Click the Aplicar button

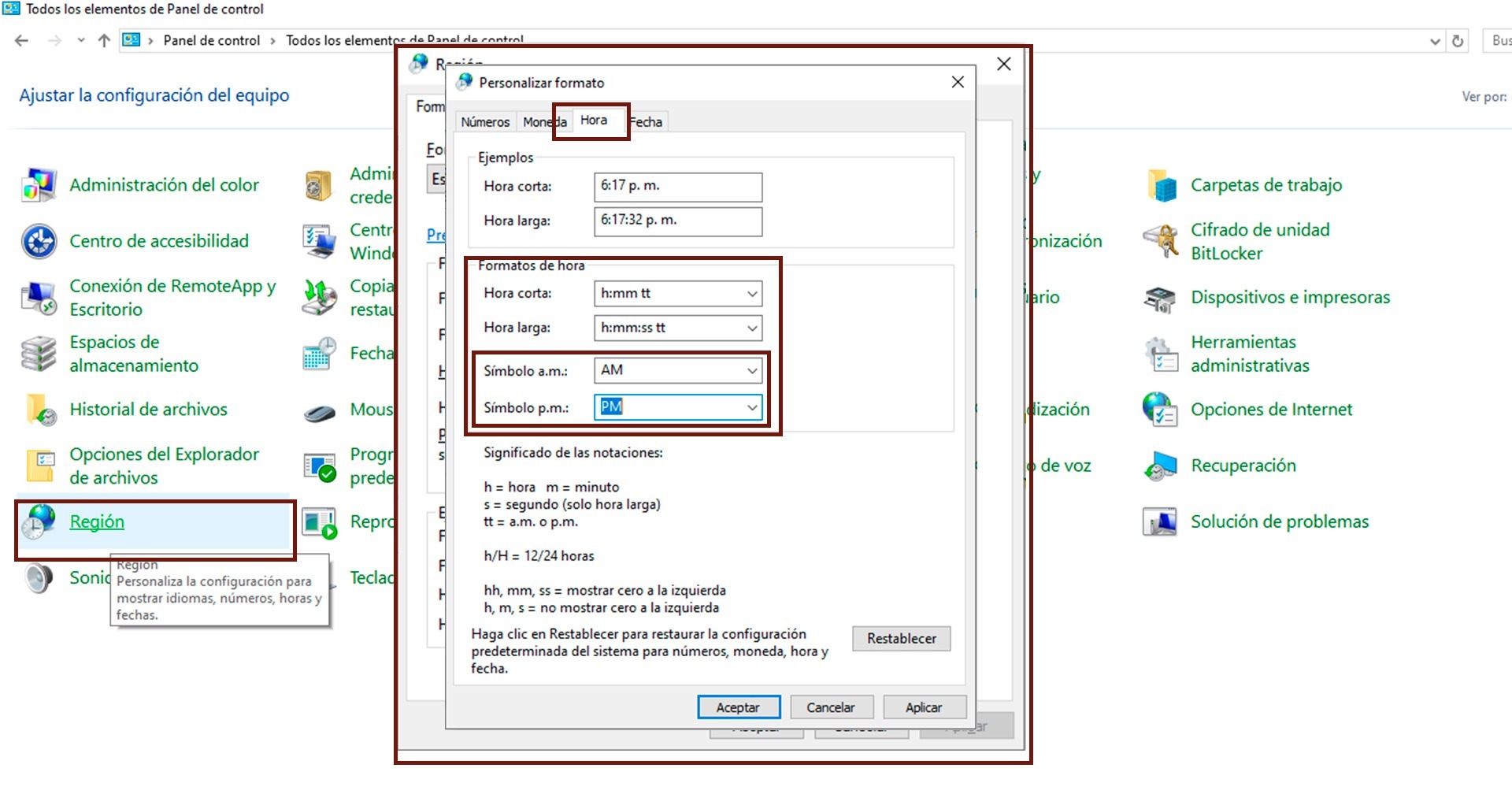[923, 707]
